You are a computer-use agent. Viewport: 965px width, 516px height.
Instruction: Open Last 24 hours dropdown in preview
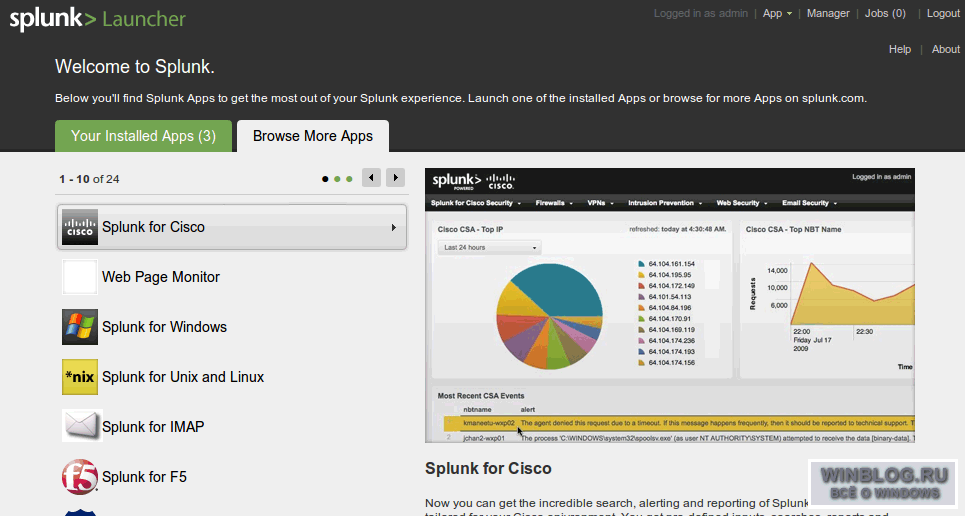pyautogui.click(x=490, y=248)
